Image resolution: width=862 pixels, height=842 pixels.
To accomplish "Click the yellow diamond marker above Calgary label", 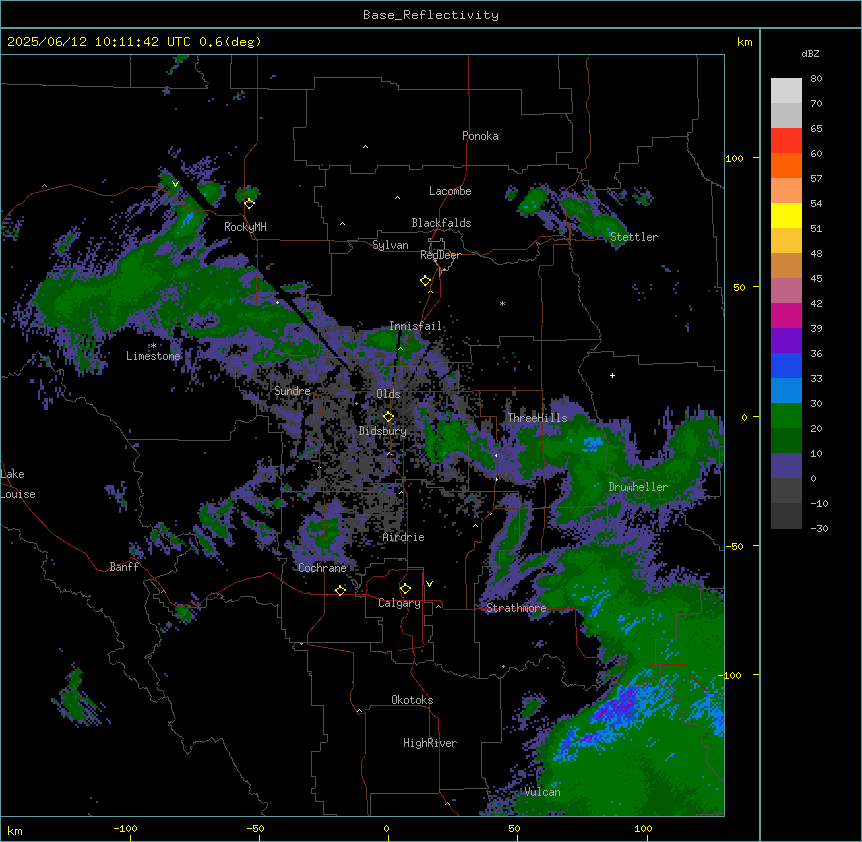I will (x=405, y=589).
